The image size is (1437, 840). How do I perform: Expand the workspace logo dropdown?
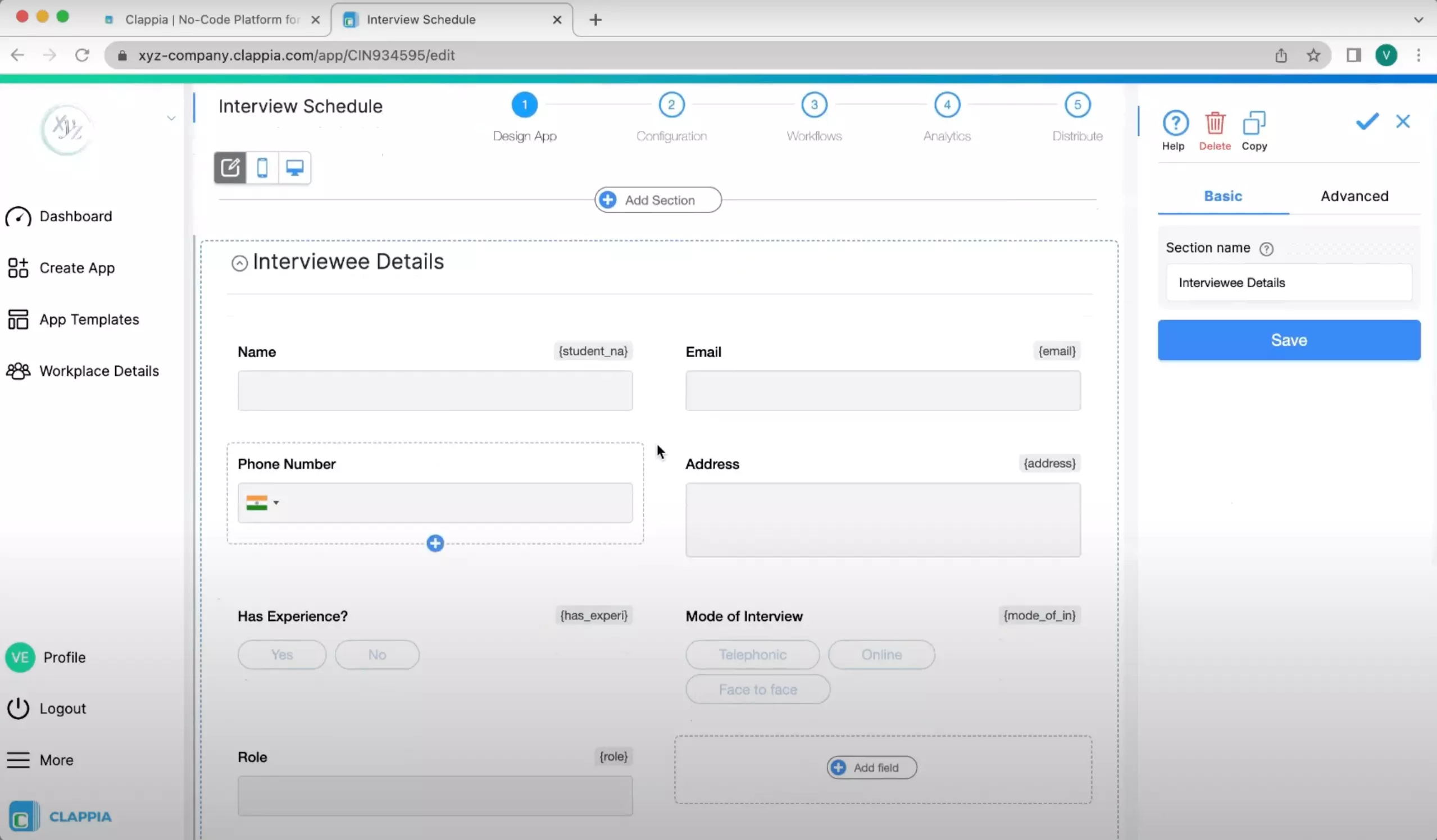coord(171,118)
